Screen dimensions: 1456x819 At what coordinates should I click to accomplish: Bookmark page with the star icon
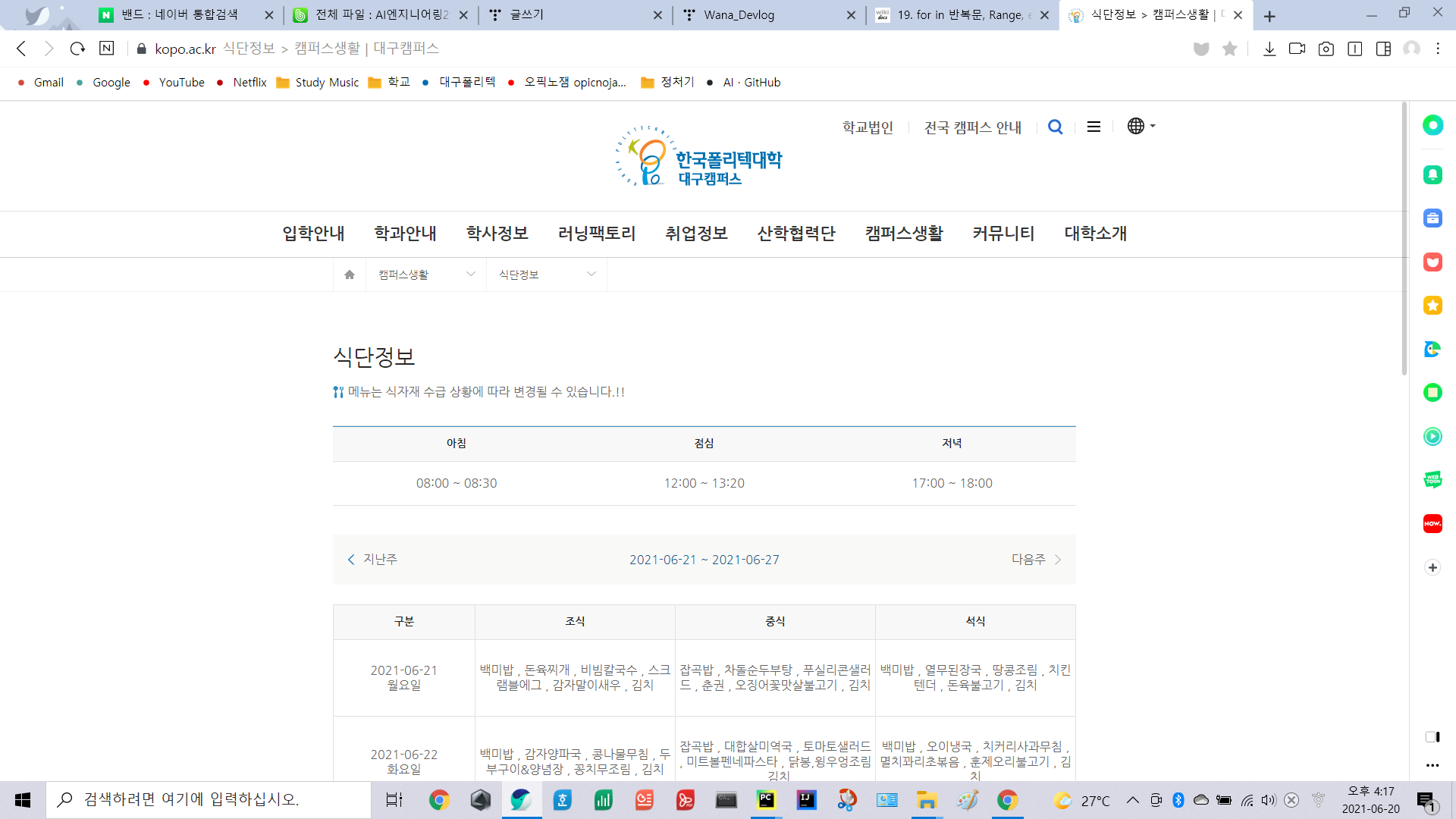(x=1230, y=49)
